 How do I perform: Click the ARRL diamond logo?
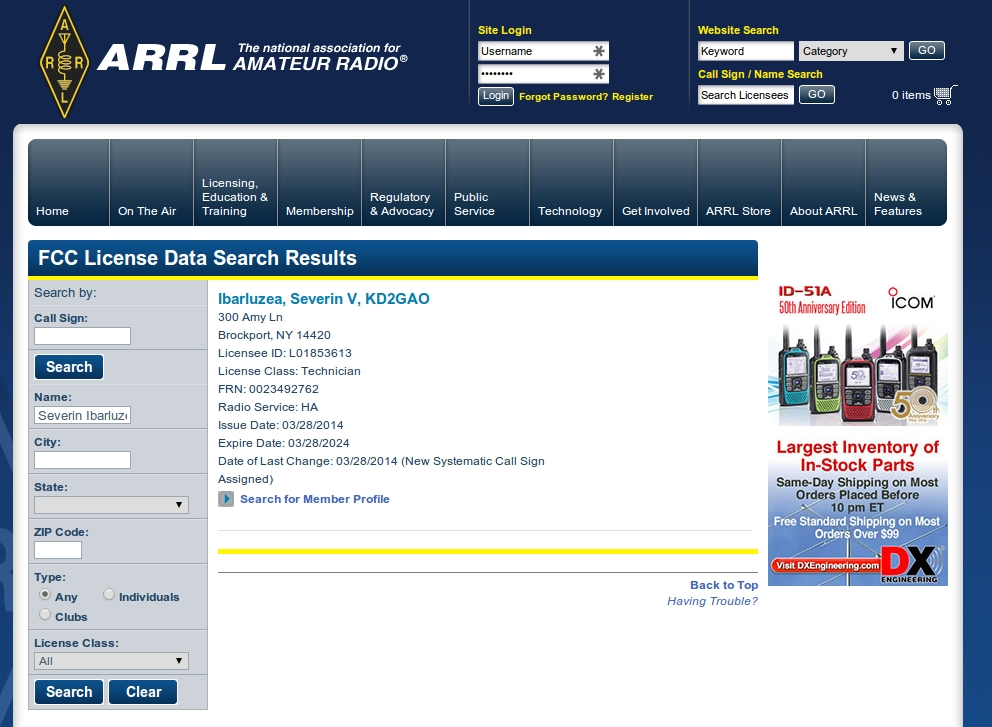click(x=64, y=62)
